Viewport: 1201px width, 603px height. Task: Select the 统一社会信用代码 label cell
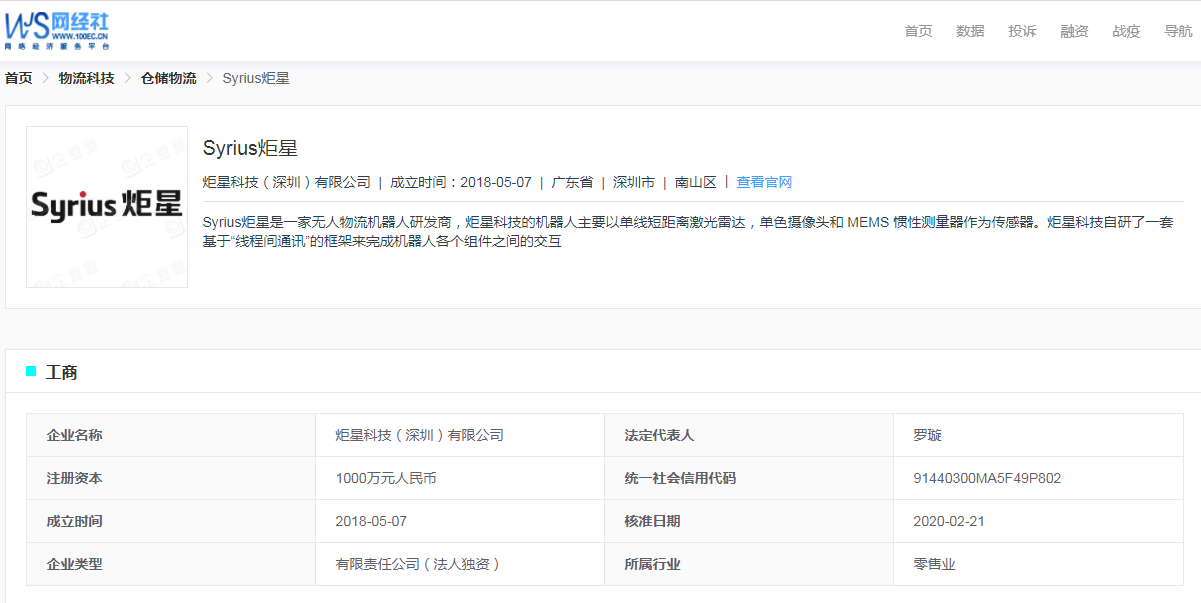(749, 478)
